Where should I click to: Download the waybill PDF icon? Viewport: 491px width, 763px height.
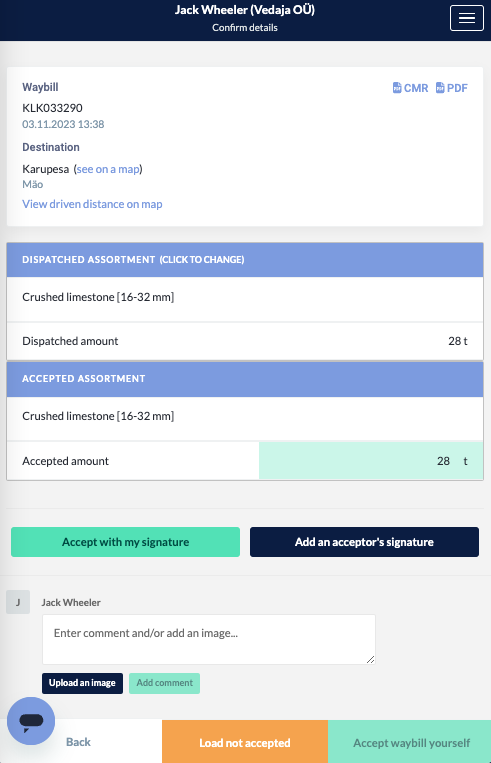click(x=440, y=88)
